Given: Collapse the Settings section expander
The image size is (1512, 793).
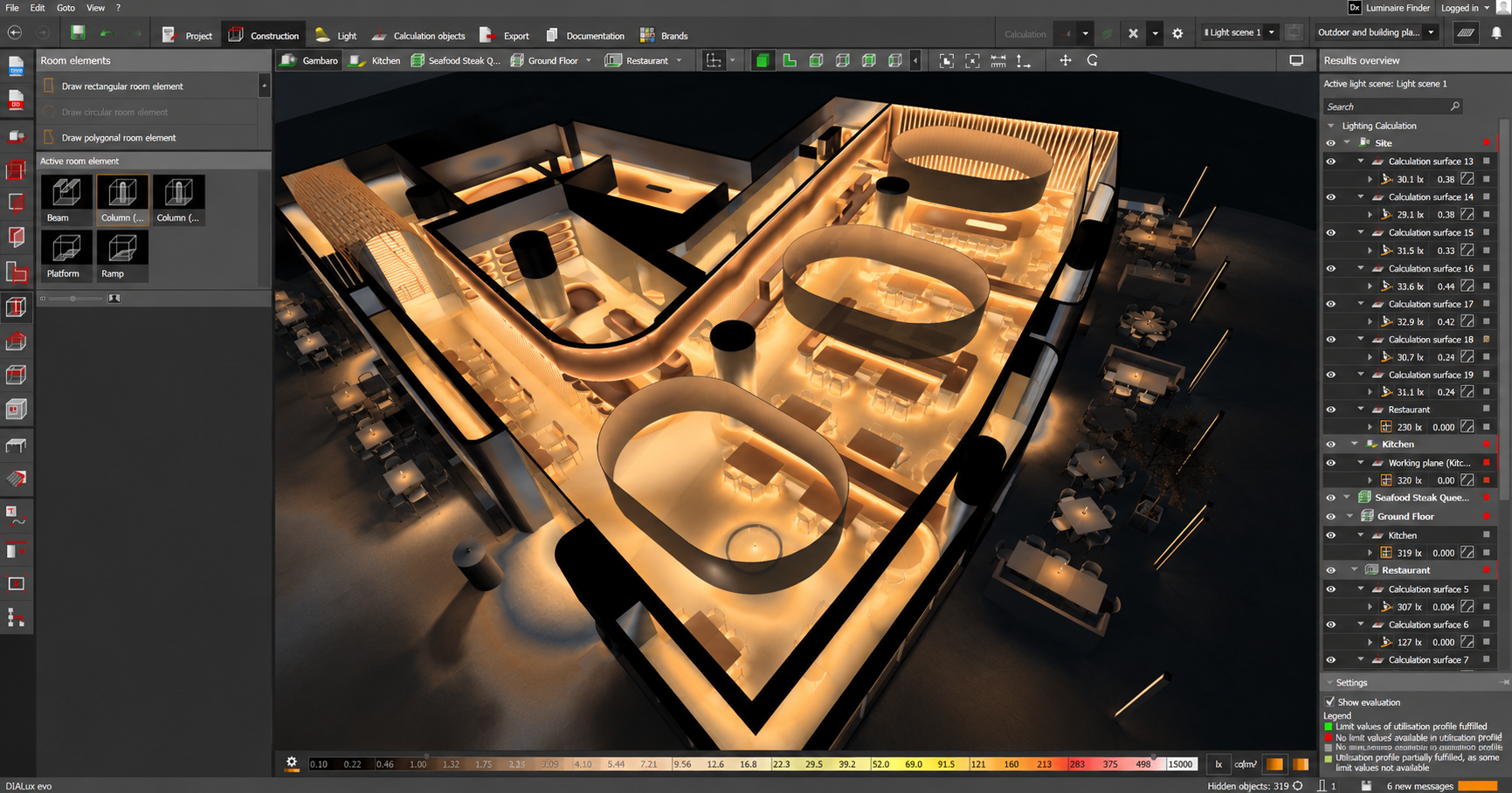Looking at the screenshot, I should pyautogui.click(x=1330, y=683).
